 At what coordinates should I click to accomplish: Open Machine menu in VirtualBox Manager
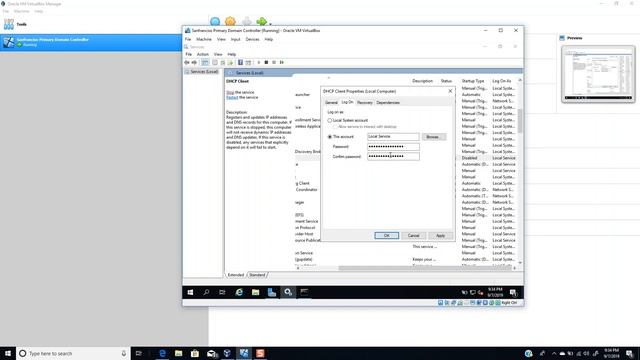pos(21,11)
